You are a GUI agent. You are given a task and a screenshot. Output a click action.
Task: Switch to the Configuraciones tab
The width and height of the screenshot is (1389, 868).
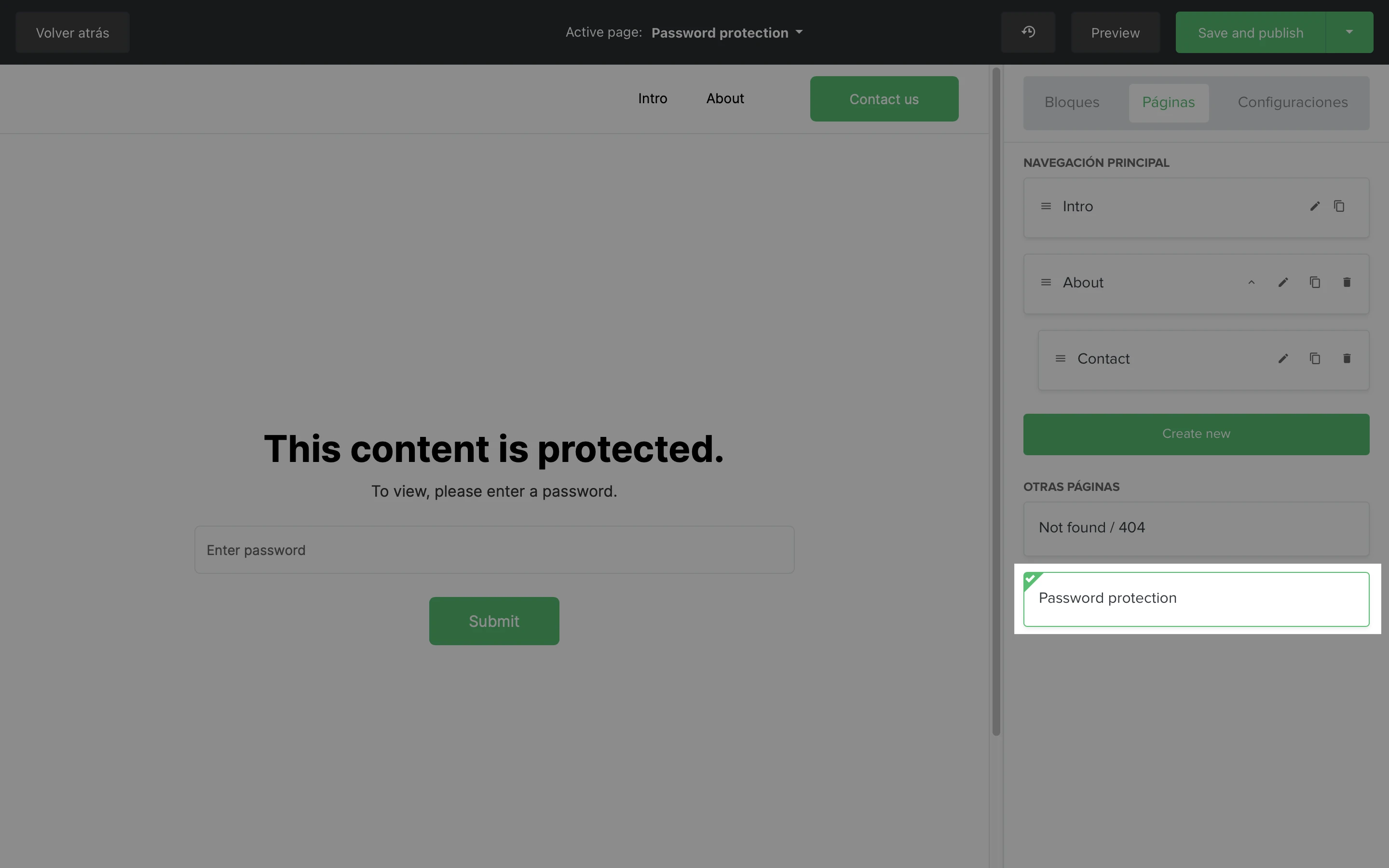point(1293,103)
